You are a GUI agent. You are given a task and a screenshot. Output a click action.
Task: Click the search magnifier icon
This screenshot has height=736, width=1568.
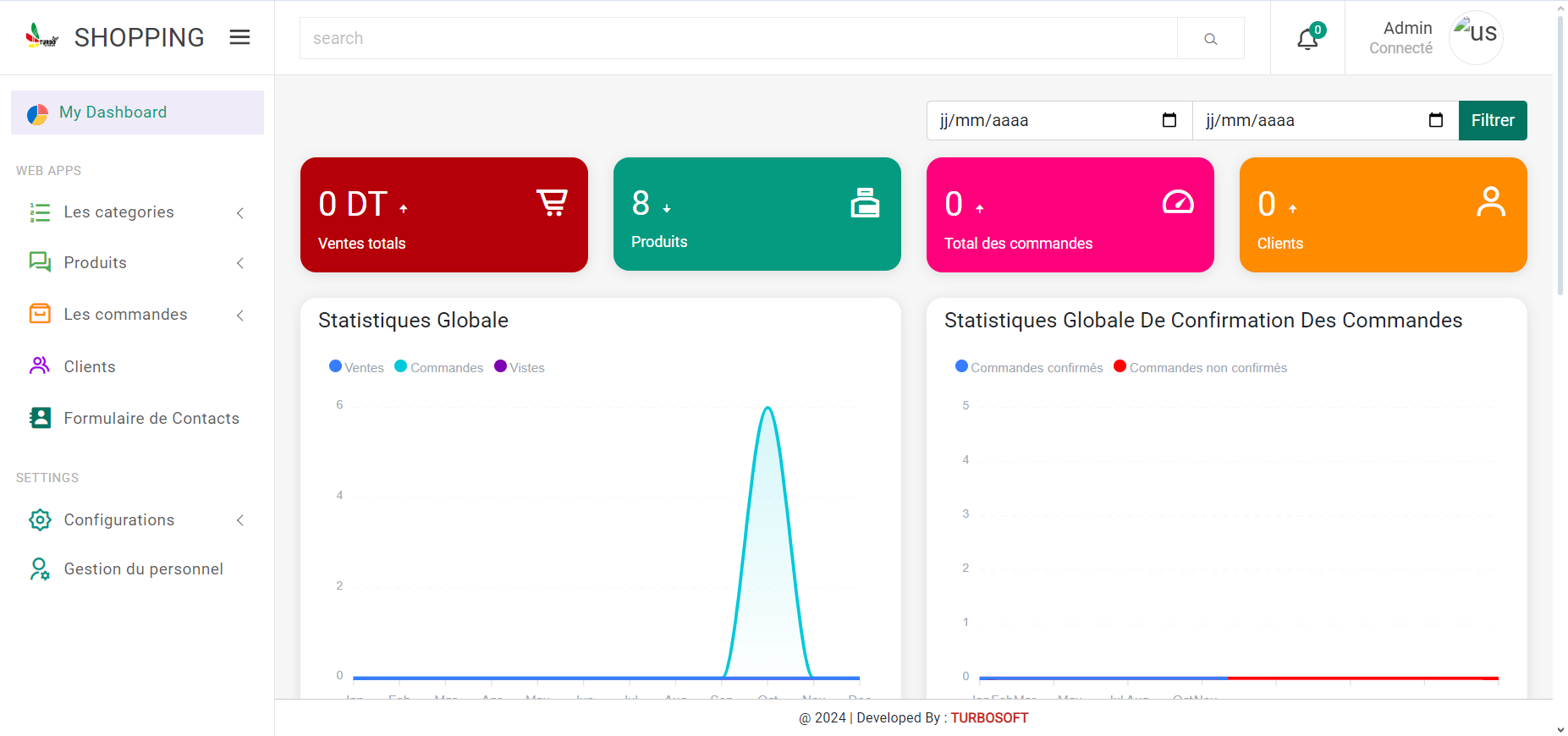click(1210, 39)
